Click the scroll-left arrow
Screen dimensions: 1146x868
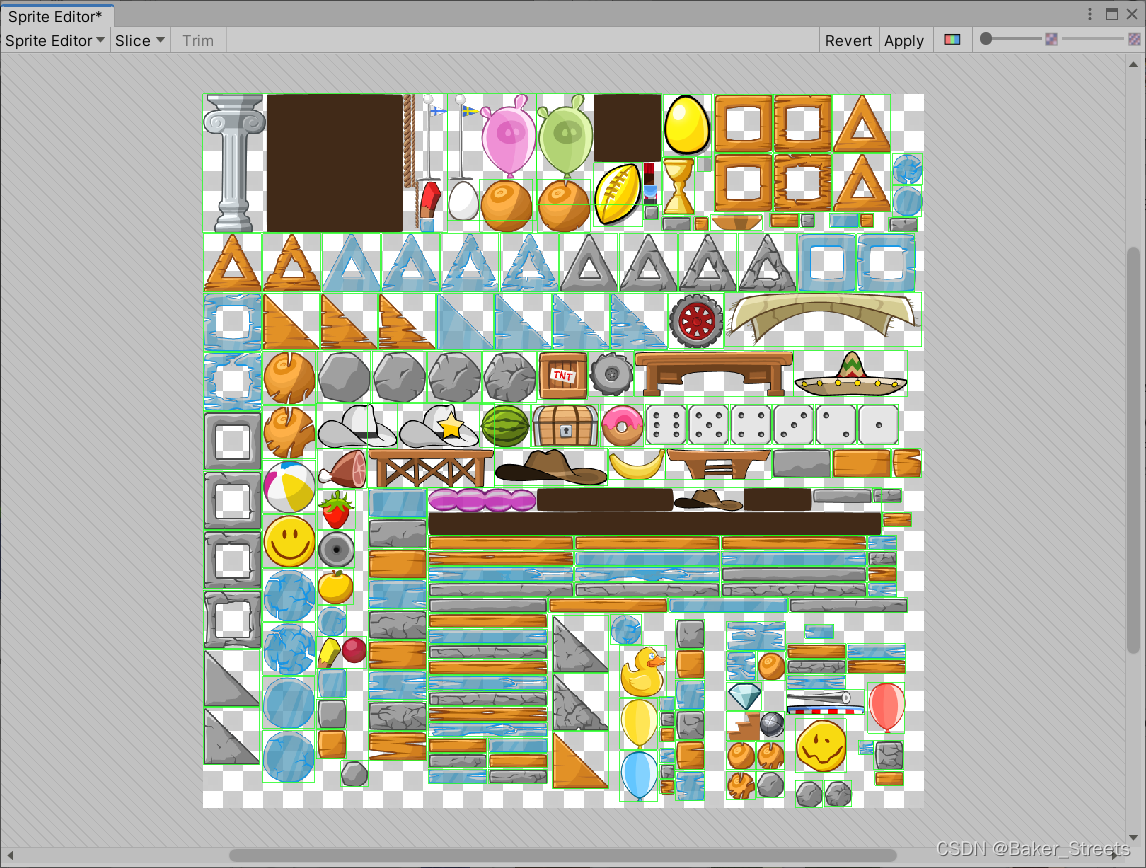[x=10, y=855]
